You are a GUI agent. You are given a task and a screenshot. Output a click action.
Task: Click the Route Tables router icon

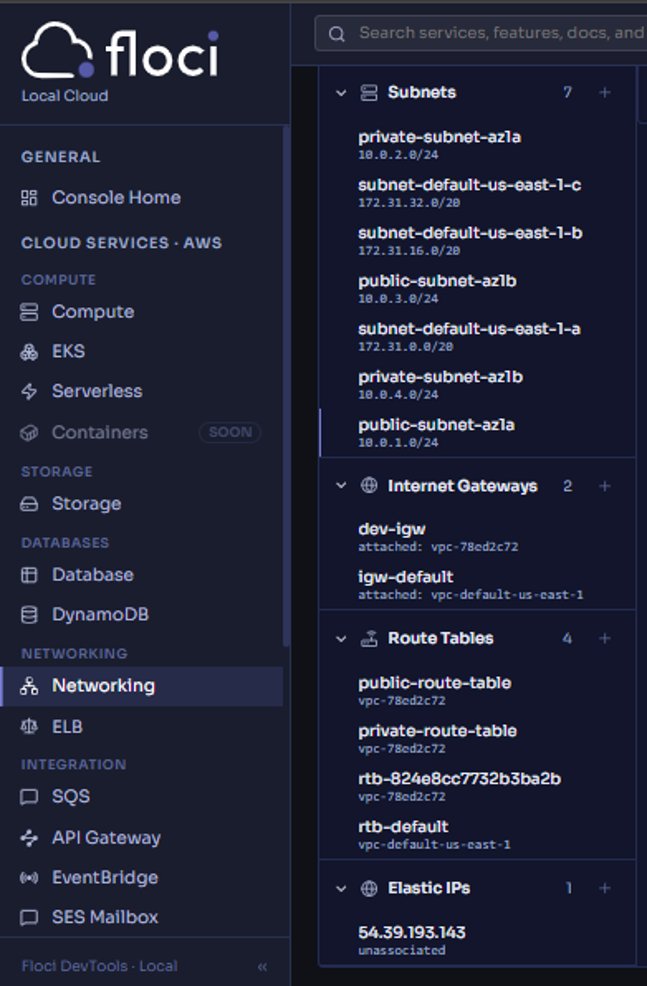tap(368, 639)
